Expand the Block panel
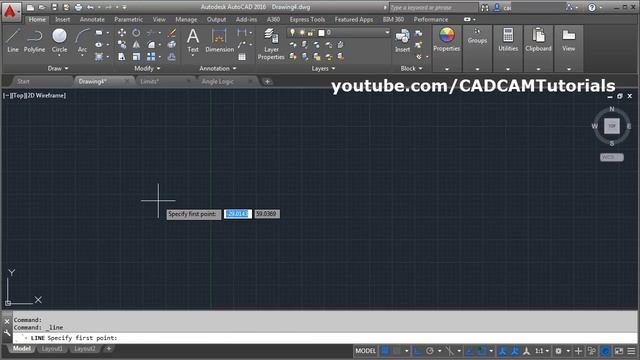This screenshot has width=640, height=360. pos(411,69)
